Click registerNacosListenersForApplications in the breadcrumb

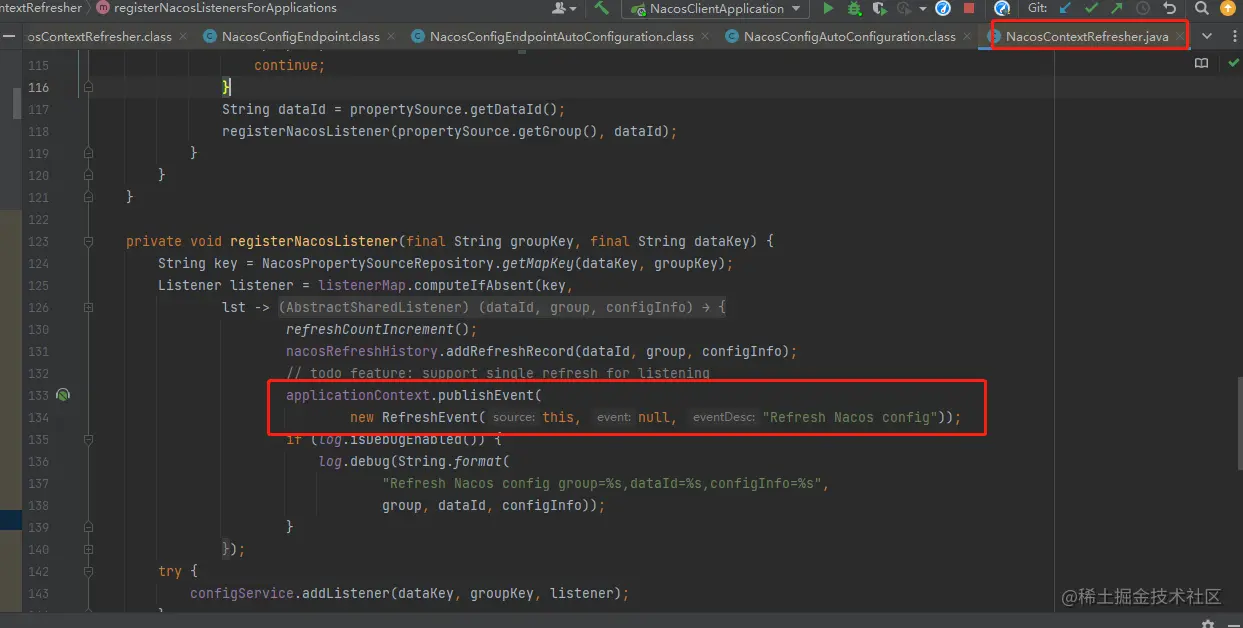point(226,8)
